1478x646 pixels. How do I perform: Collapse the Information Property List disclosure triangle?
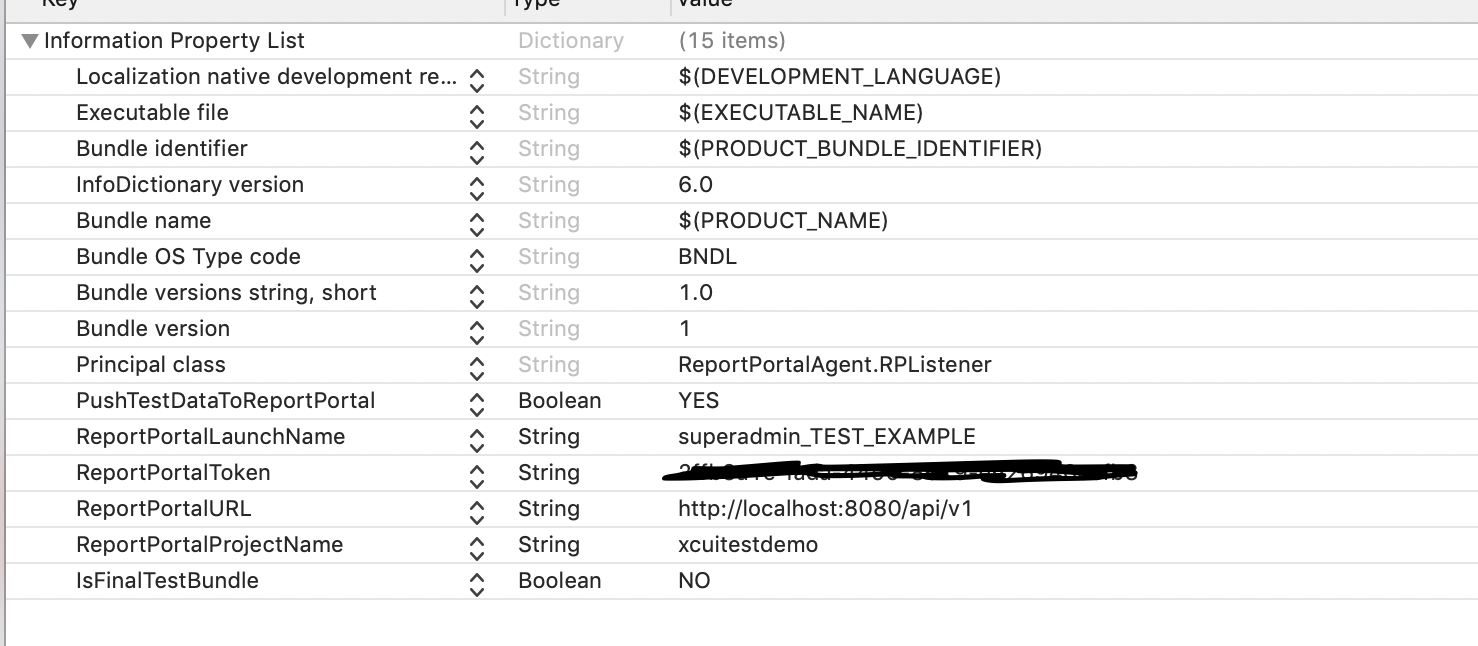click(x=30, y=40)
